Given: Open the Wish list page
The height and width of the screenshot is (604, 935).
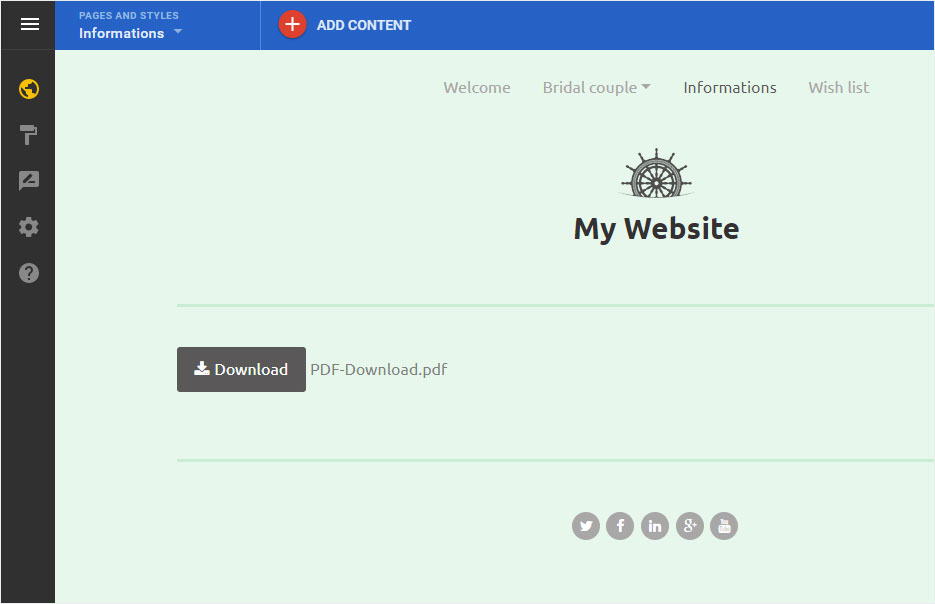Looking at the screenshot, I should [x=838, y=88].
